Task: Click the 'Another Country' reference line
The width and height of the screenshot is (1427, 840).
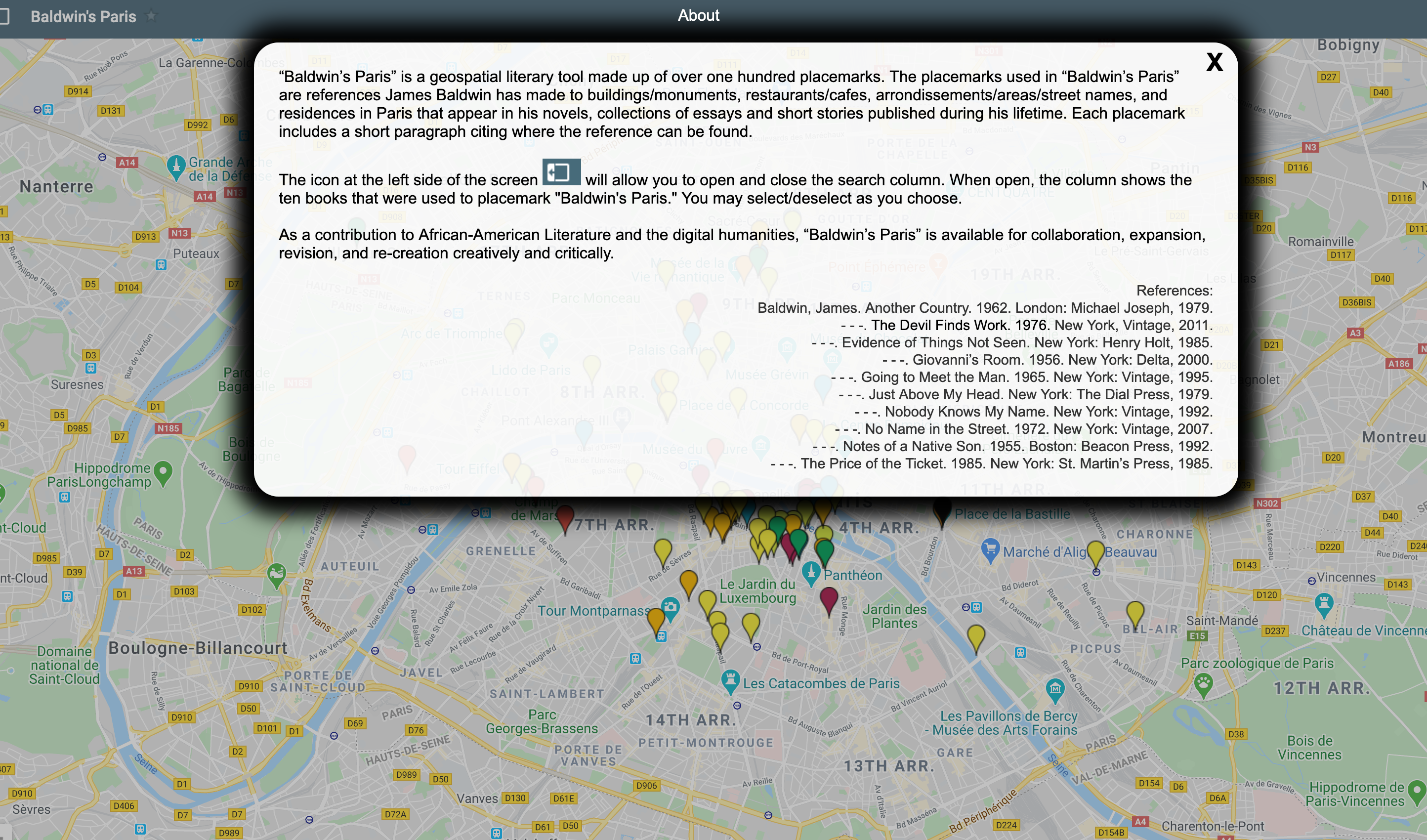Action: coord(985,308)
